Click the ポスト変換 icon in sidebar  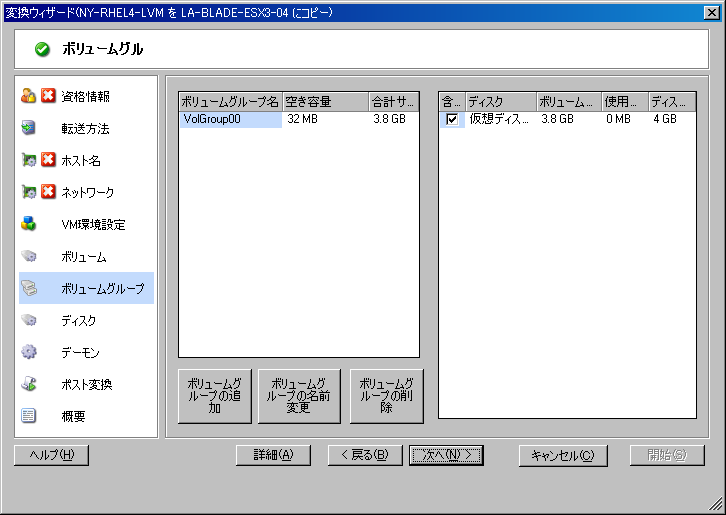[29, 383]
